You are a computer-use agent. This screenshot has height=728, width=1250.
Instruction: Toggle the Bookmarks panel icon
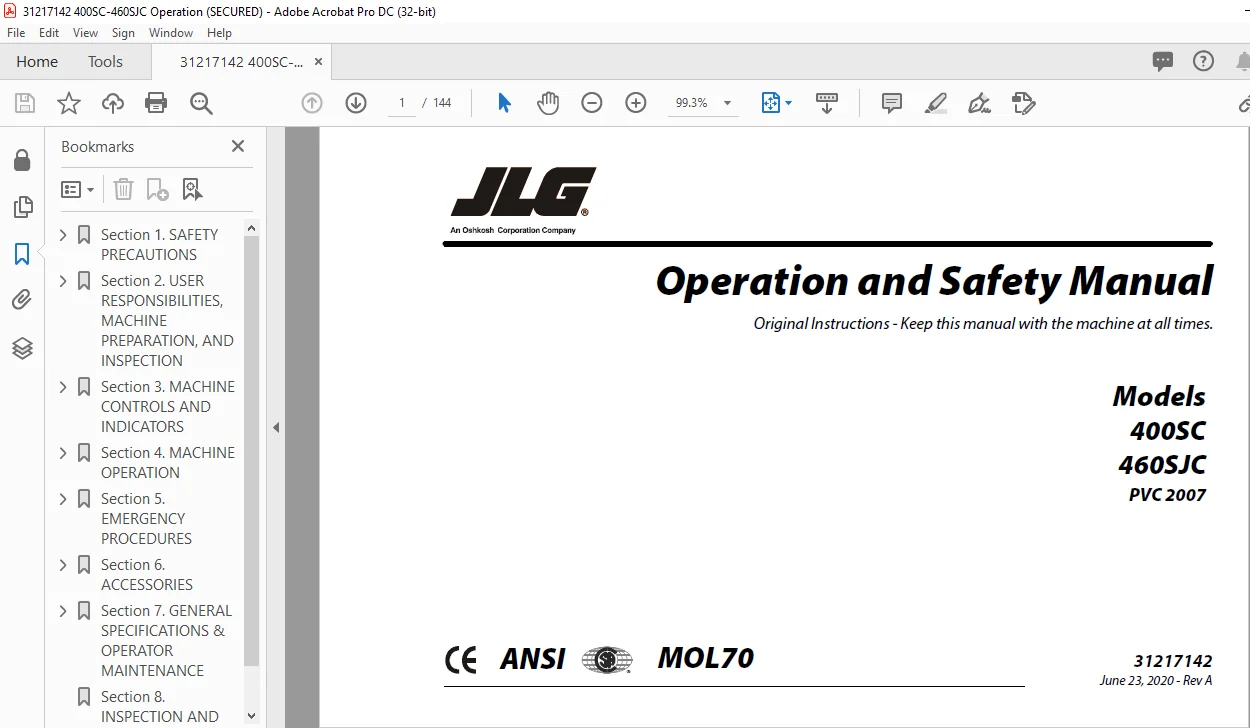click(22, 254)
